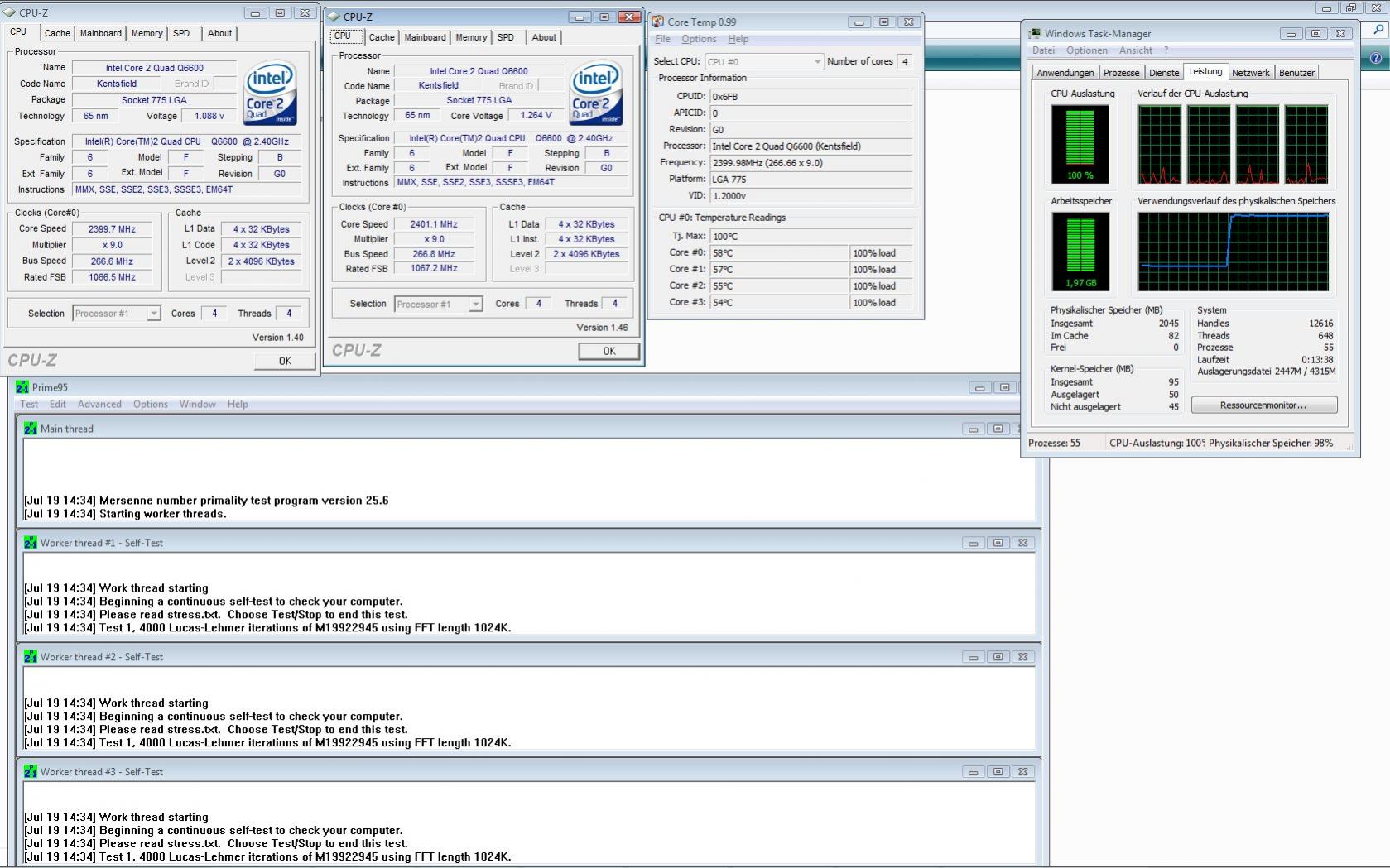The width and height of the screenshot is (1390, 868).
Task: Click the CPU-Z version 1.46 title bar icon
Action: [x=334, y=17]
